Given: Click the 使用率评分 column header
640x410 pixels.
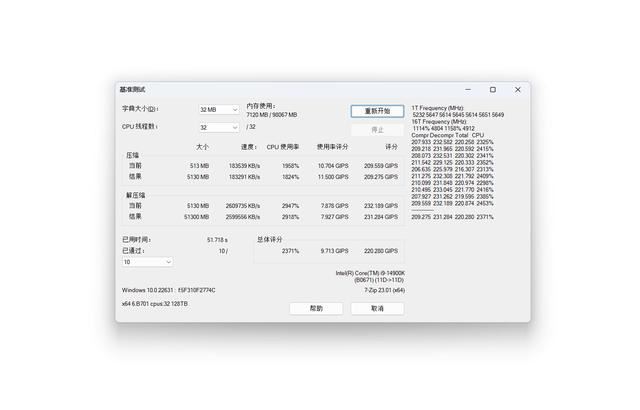Looking at the screenshot, I should [x=333, y=147].
